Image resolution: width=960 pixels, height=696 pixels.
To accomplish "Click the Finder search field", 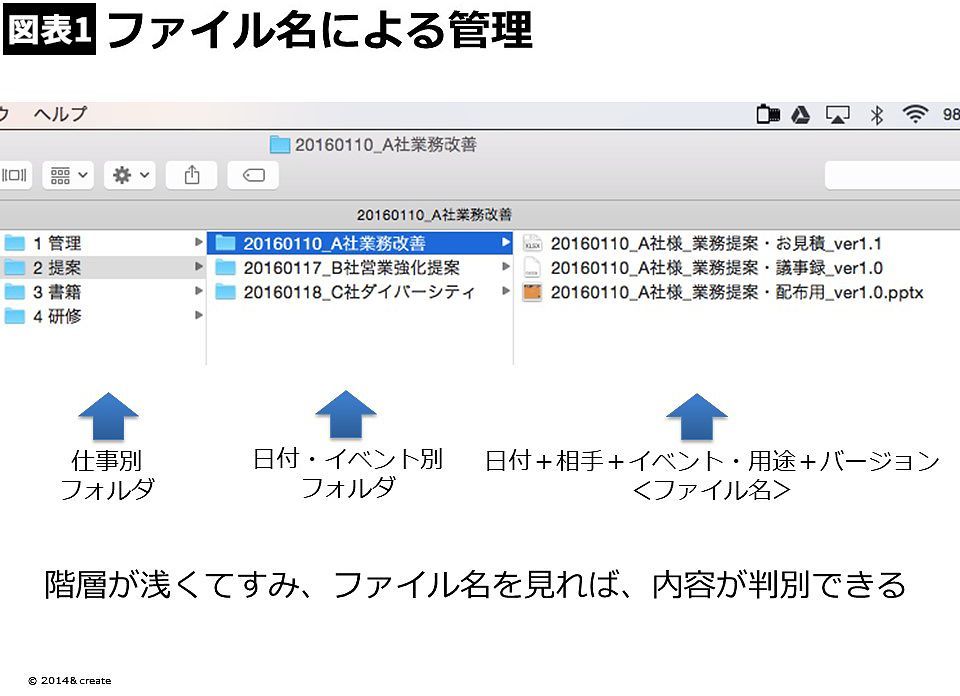I will (890, 175).
